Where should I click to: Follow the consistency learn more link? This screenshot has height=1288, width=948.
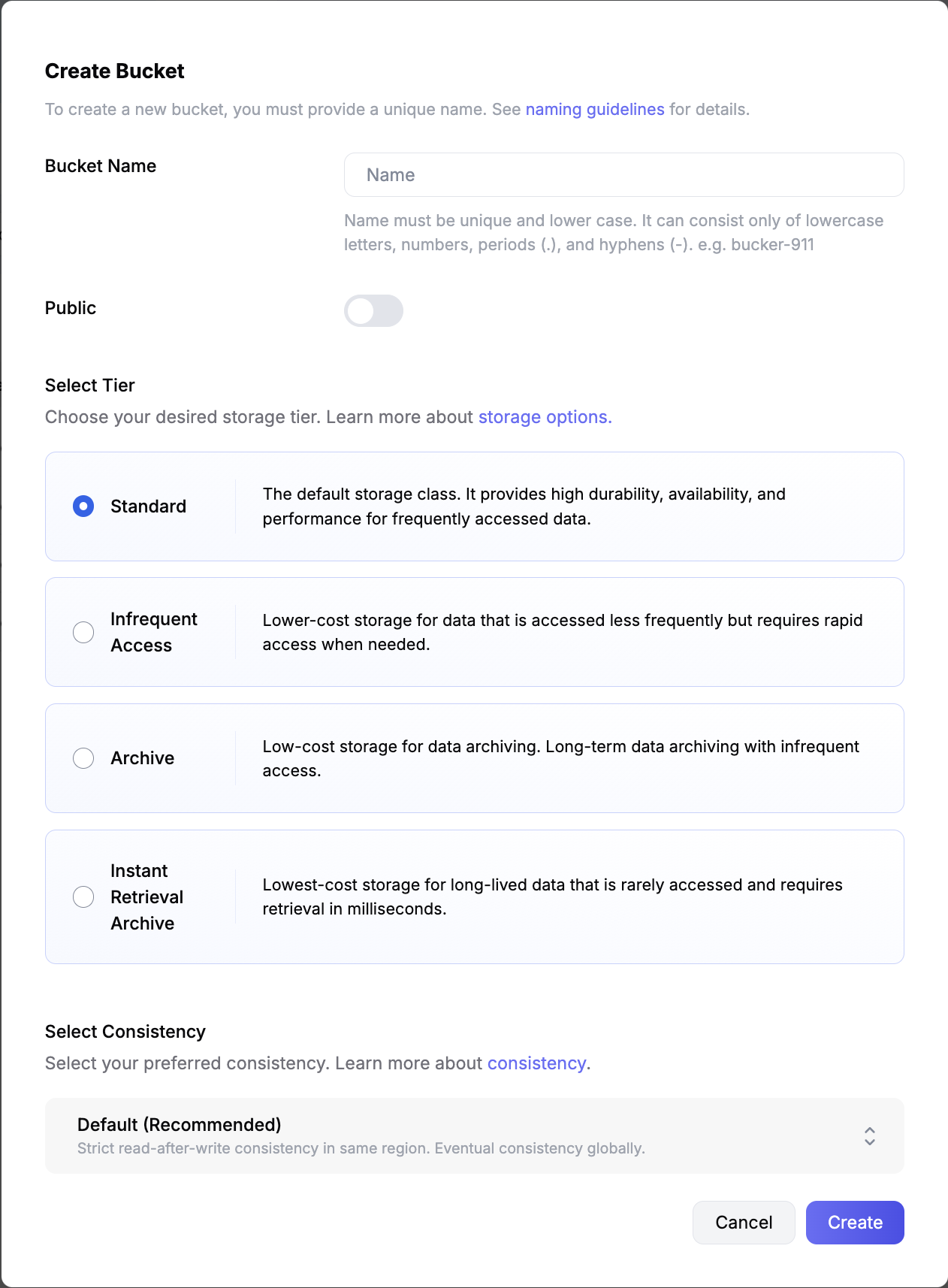point(536,1063)
